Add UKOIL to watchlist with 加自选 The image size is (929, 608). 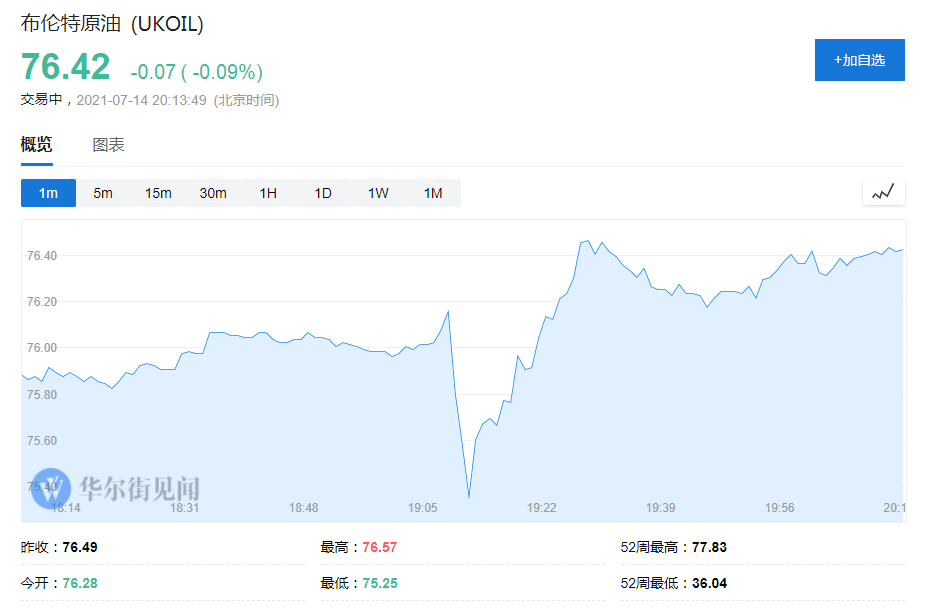tap(859, 60)
